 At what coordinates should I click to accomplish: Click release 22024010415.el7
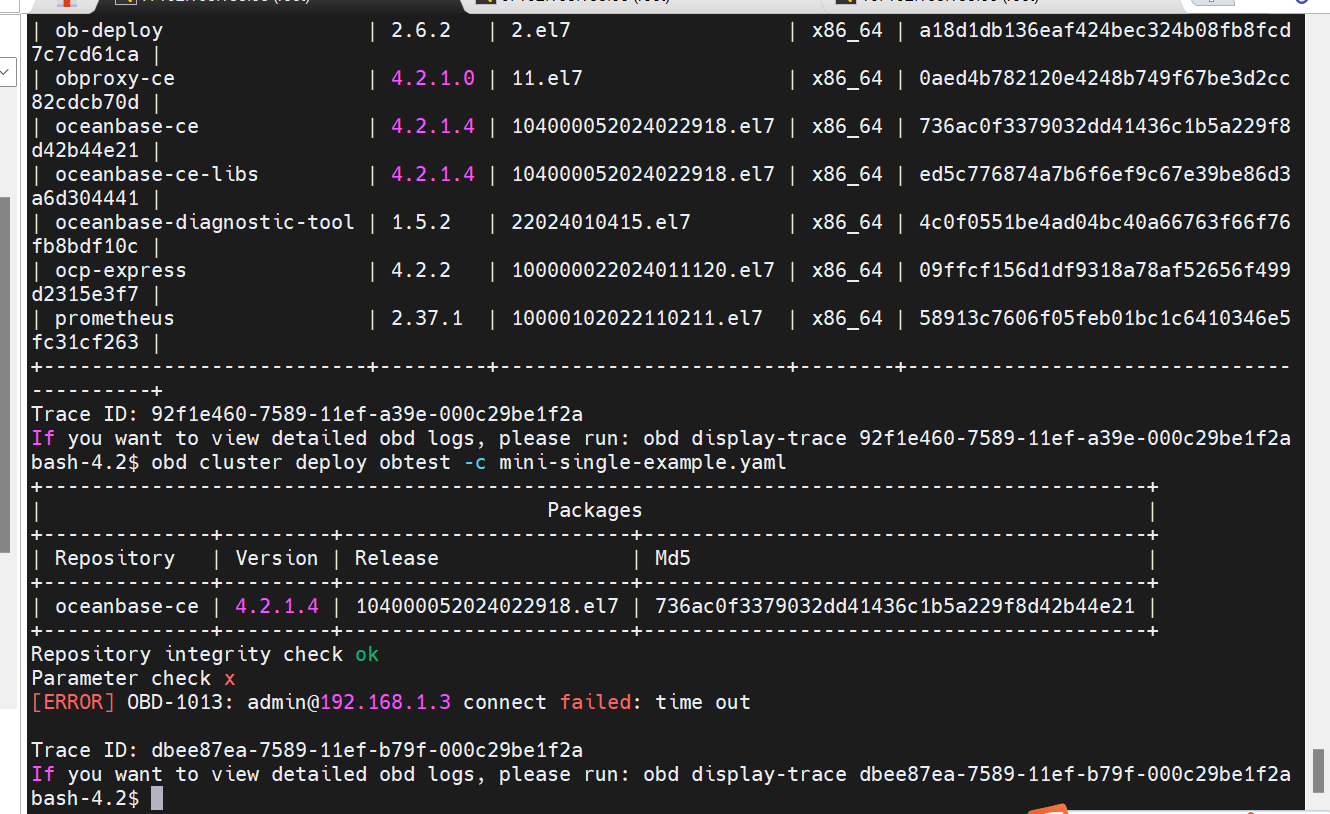(x=600, y=222)
